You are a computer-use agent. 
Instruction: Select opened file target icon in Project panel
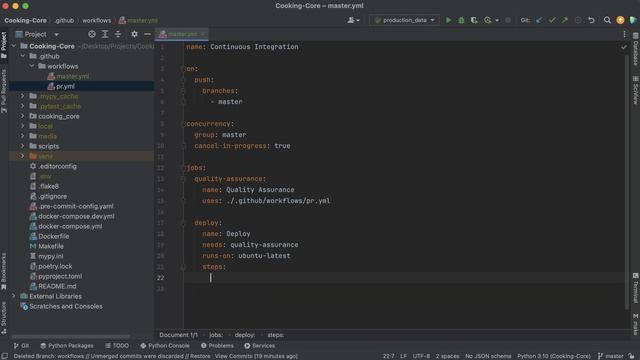(x=92, y=34)
